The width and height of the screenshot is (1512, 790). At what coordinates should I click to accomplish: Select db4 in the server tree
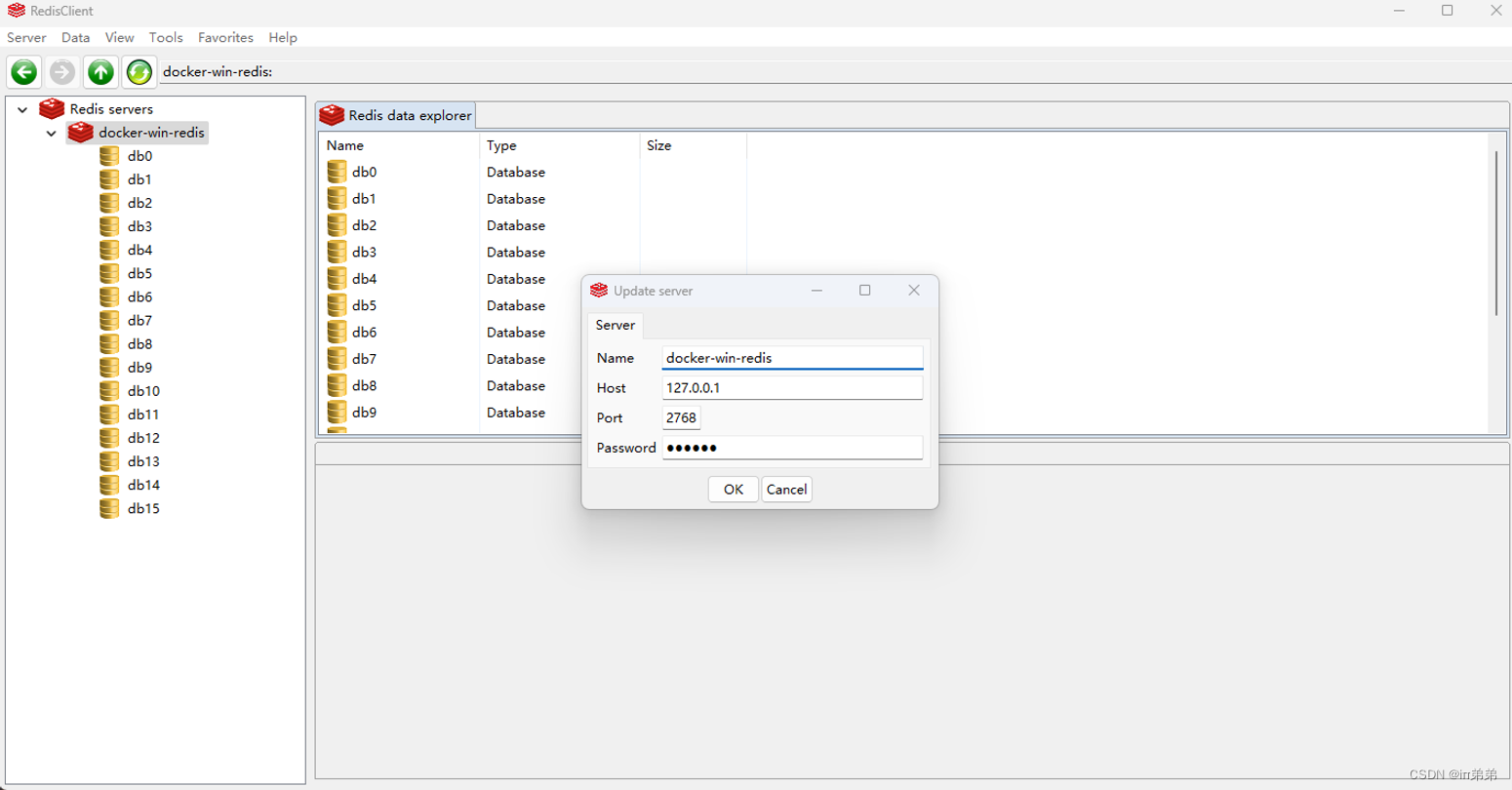(139, 250)
